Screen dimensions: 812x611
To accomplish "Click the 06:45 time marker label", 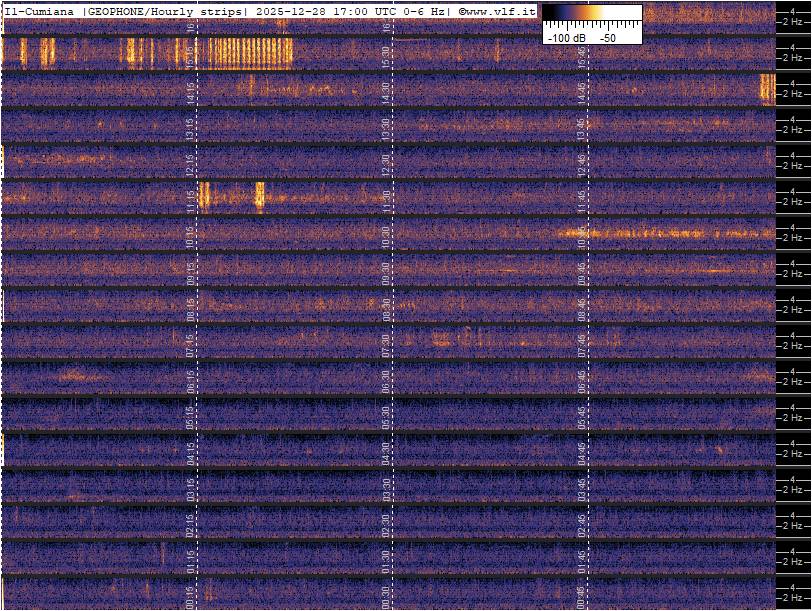I will tap(581, 381).
